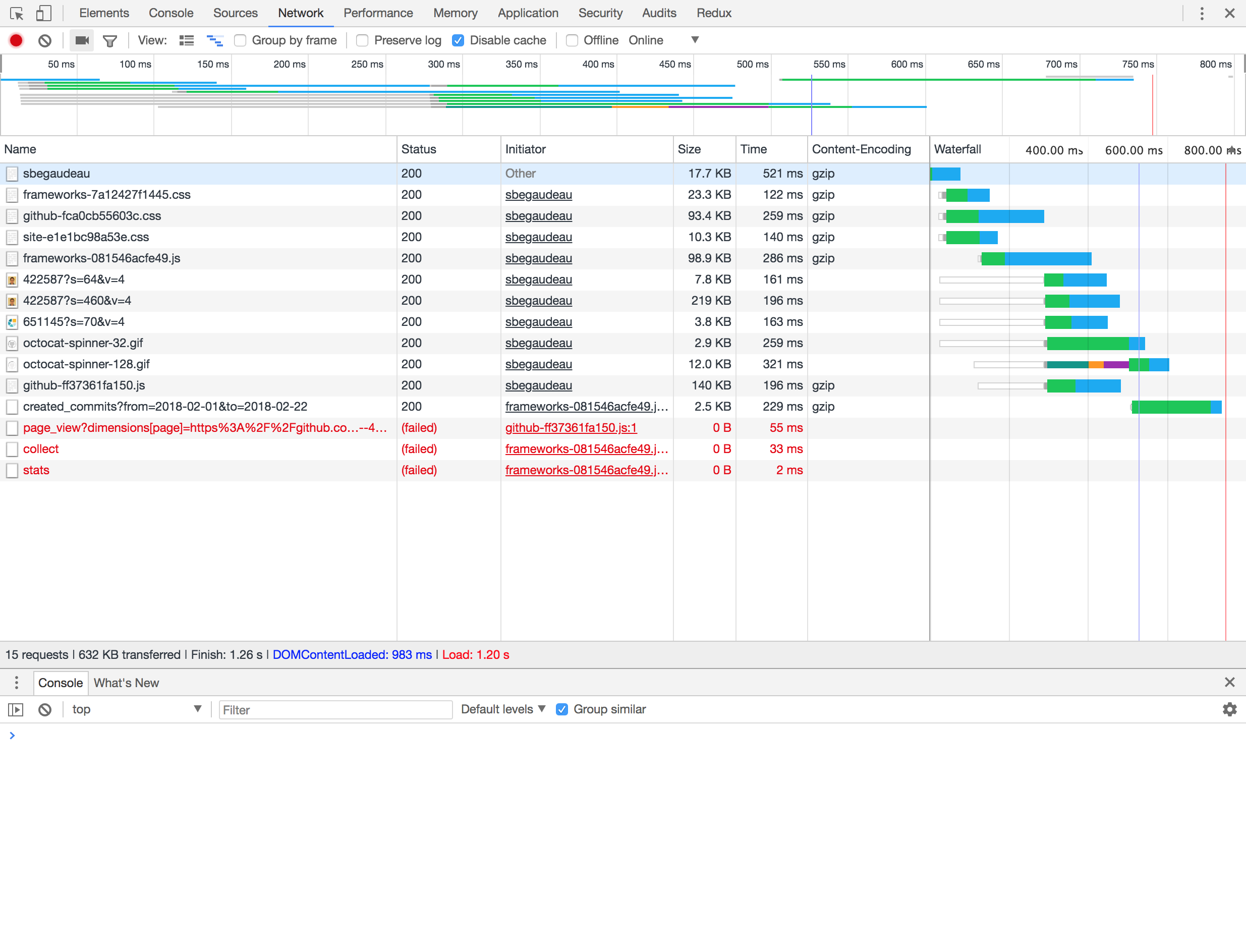Open initiator link for stats request

coord(587,470)
